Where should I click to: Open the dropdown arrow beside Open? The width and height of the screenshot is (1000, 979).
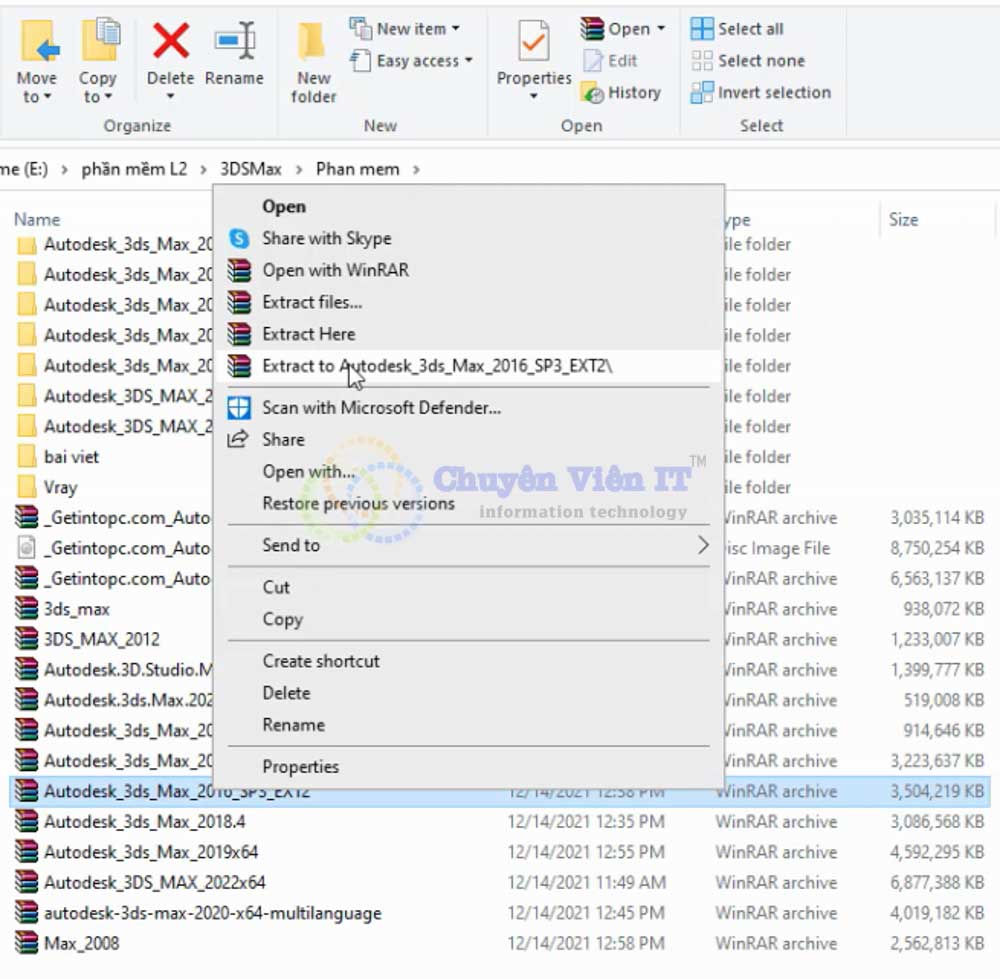click(661, 29)
